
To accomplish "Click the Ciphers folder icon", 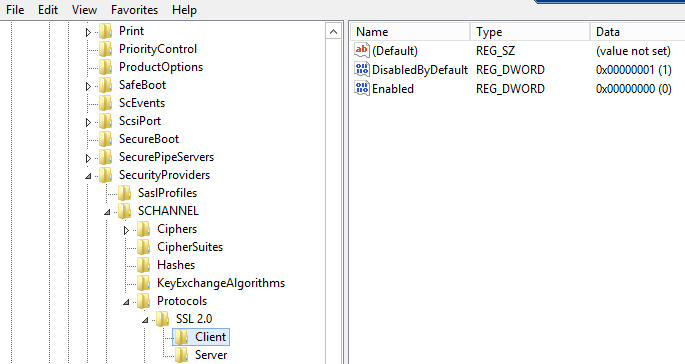I will click(143, 229).
